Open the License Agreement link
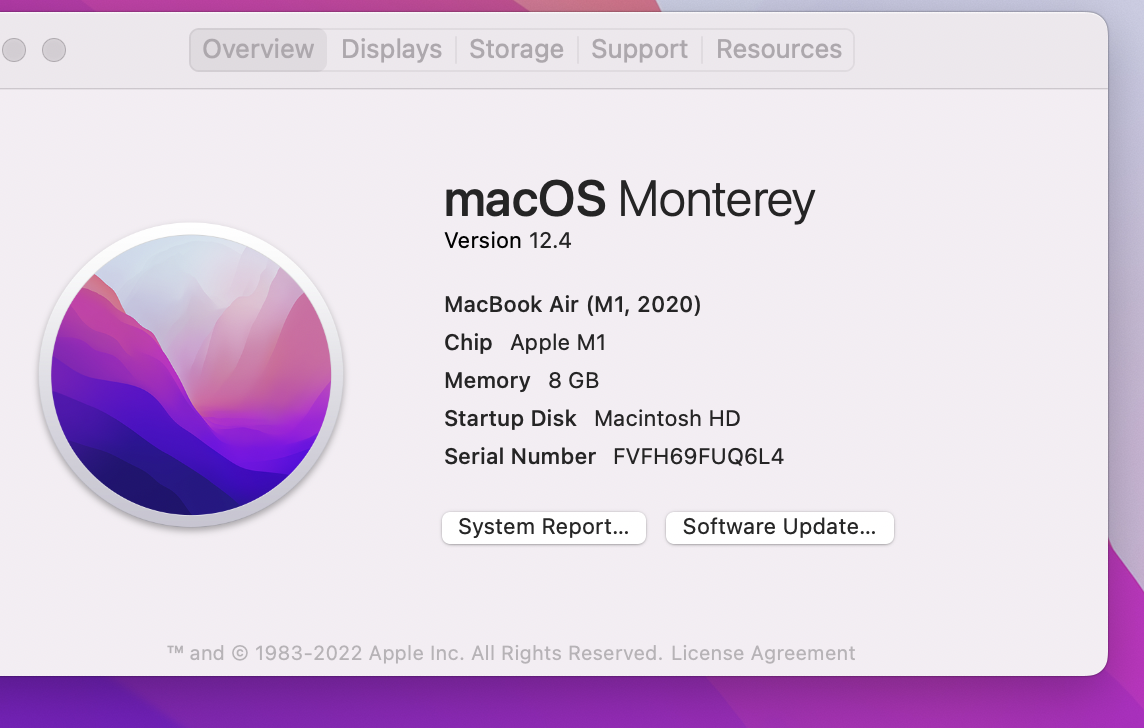Screen dimensions: 1144x728 tap(763, 653)
